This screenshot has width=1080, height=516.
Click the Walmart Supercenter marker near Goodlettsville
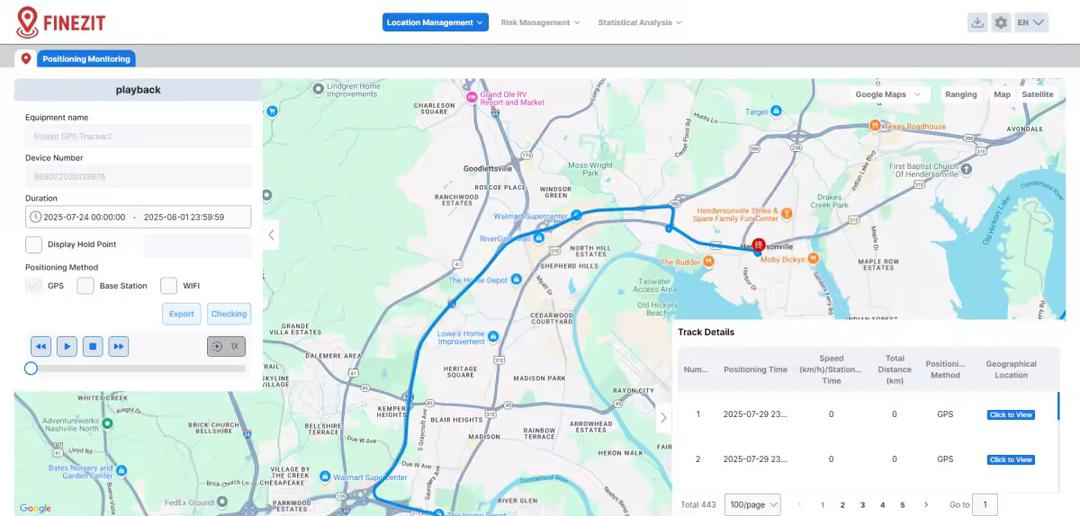point(577,215)
